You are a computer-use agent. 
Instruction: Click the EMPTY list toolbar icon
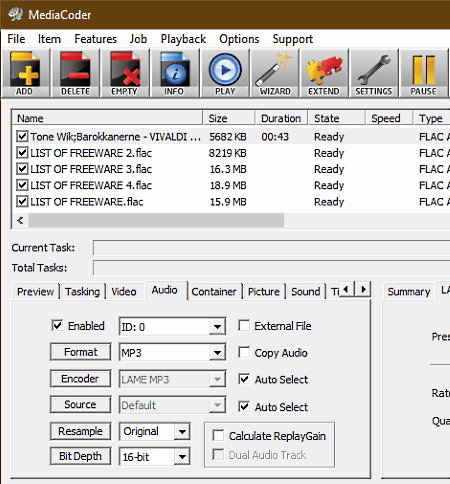125,73
